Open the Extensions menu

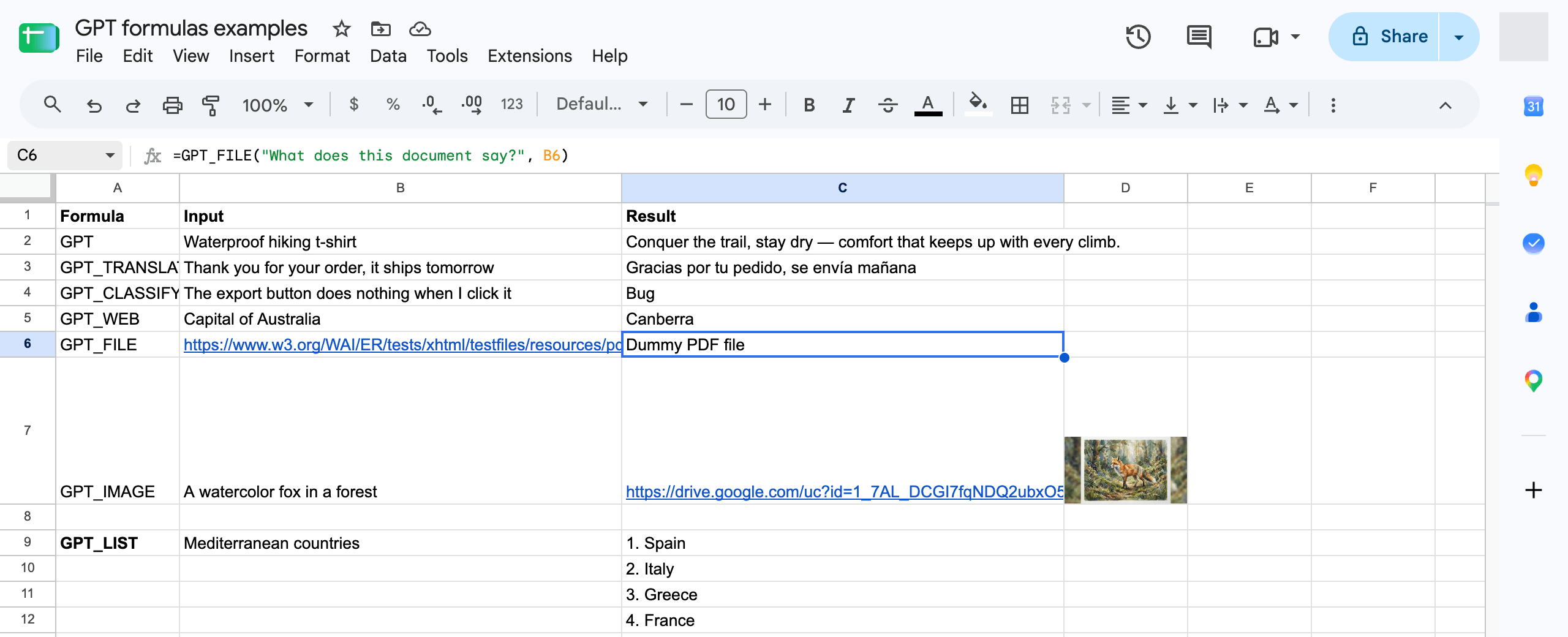point(530,56)
